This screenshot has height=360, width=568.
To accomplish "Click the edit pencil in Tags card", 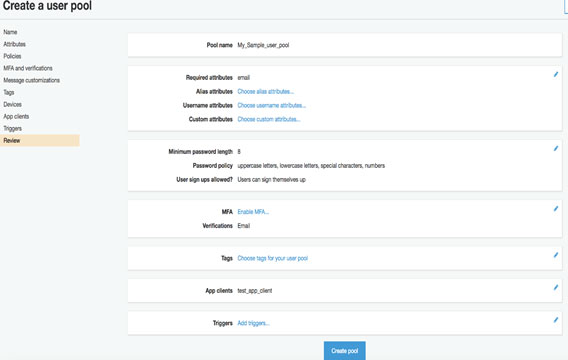I will click(556, 255).
